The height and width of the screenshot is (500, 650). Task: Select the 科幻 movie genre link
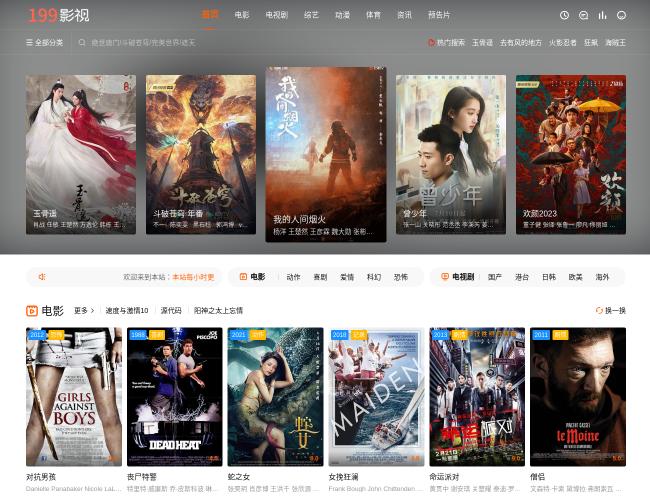click(374, 277)
